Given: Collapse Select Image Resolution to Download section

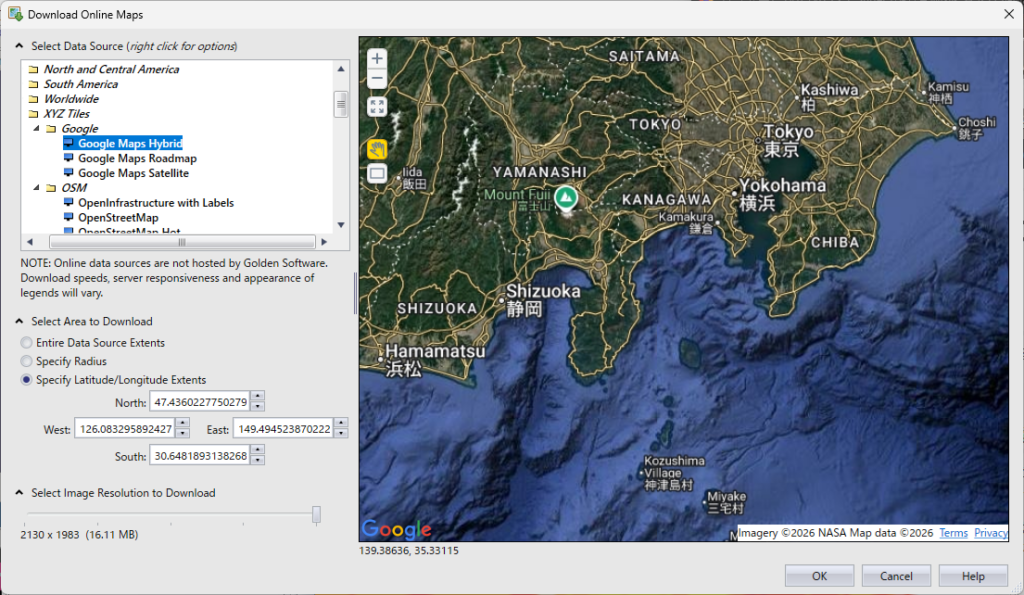Looking at the screenshot, I should click(x=19, y=492).
